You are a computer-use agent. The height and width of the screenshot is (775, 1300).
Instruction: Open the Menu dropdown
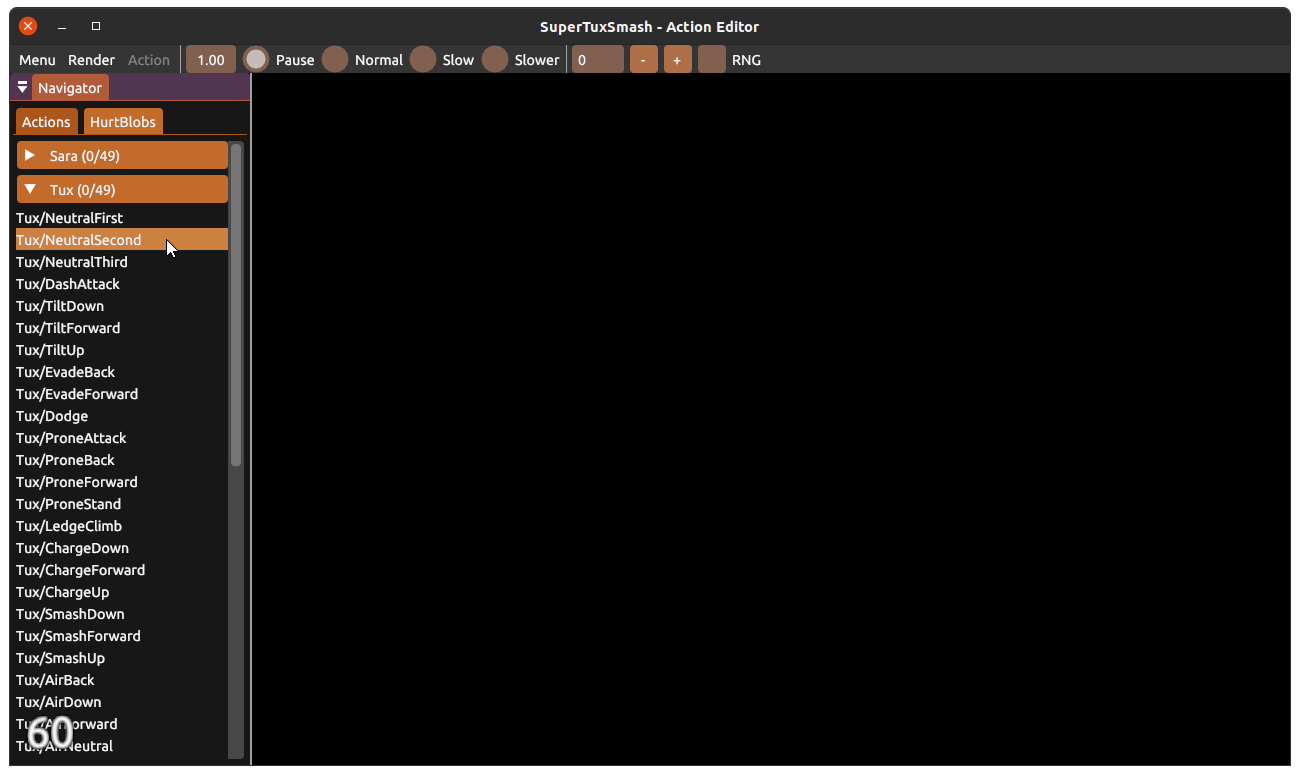click(36, 59)
